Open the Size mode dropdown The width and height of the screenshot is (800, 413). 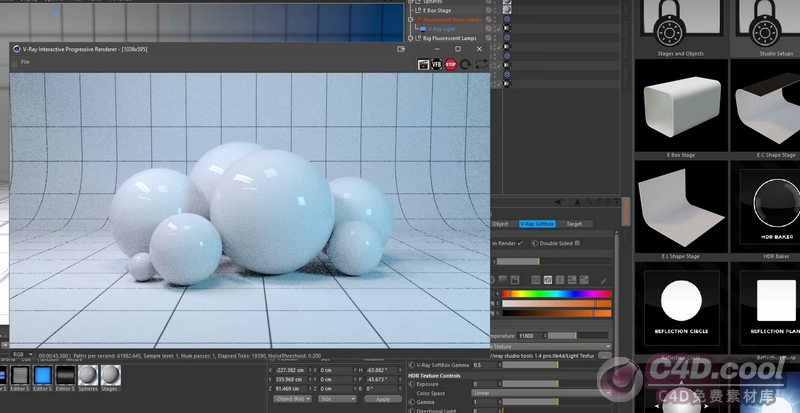pos(338,399)
